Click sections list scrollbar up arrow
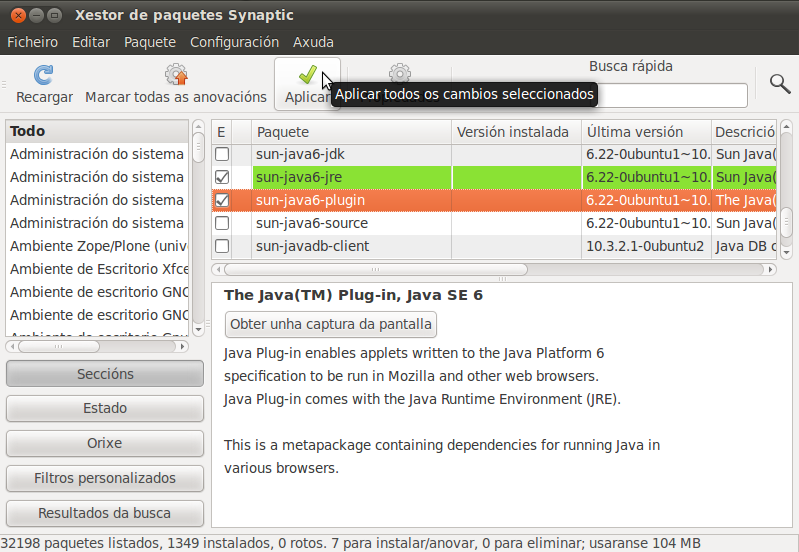799x552 pixels. tap(199, 126)
